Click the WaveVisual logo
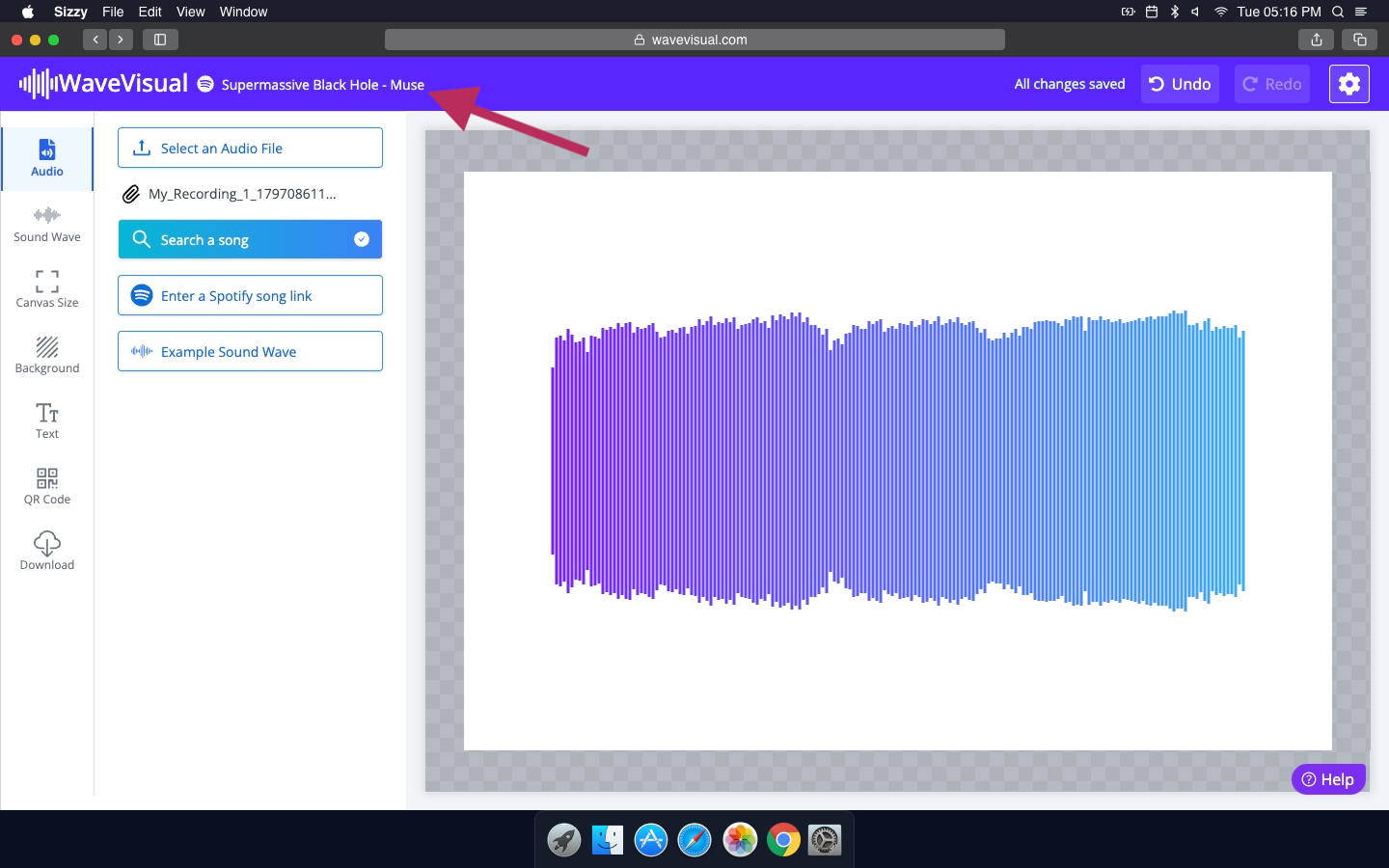 click(103, 84)
